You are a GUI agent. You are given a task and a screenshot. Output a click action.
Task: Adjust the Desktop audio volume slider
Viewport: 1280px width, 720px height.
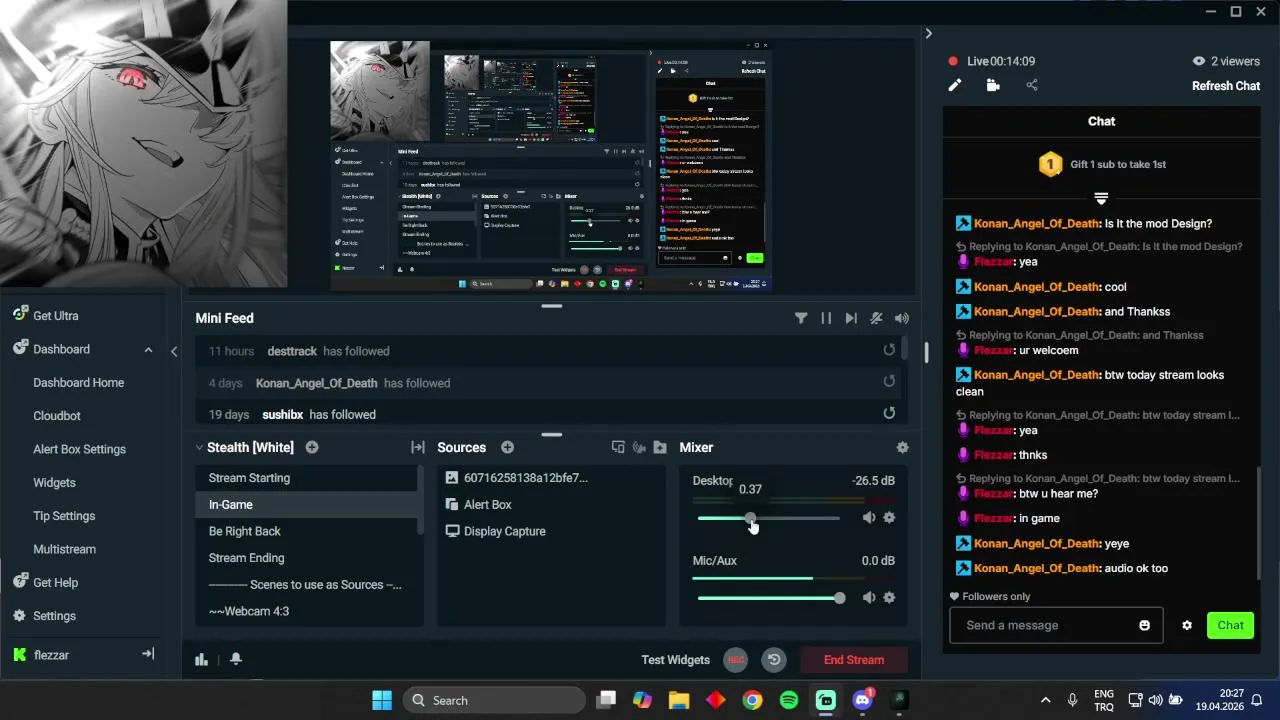(768, 518)
